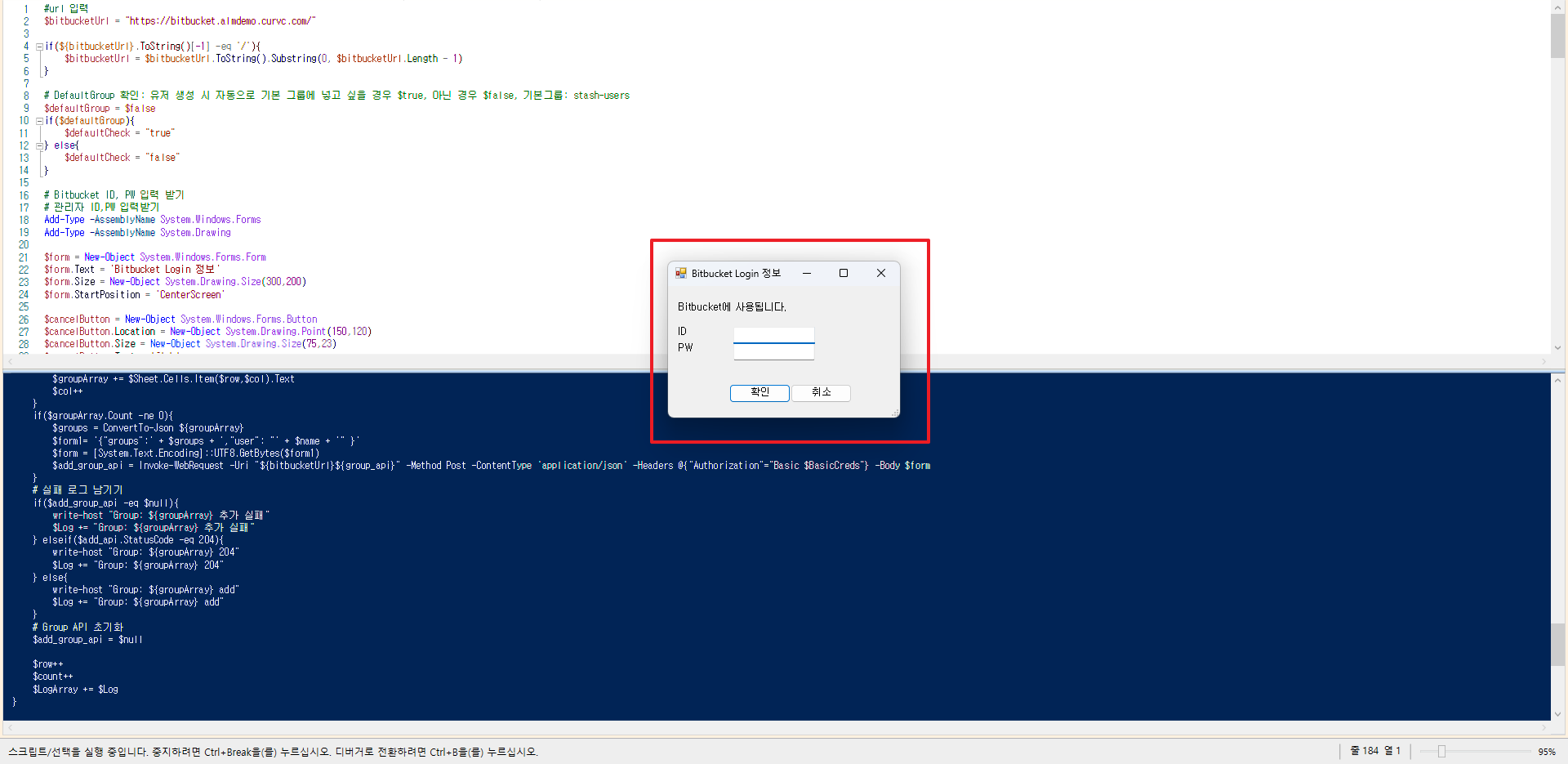Image resolution: width=1568 pixels, height=764 pixels.
Task: Collapse the if block at line 4
Action: click(39, 47)
